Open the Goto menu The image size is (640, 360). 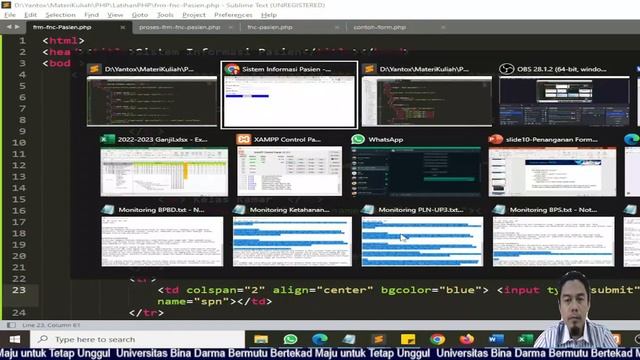(x=140, y=15)
